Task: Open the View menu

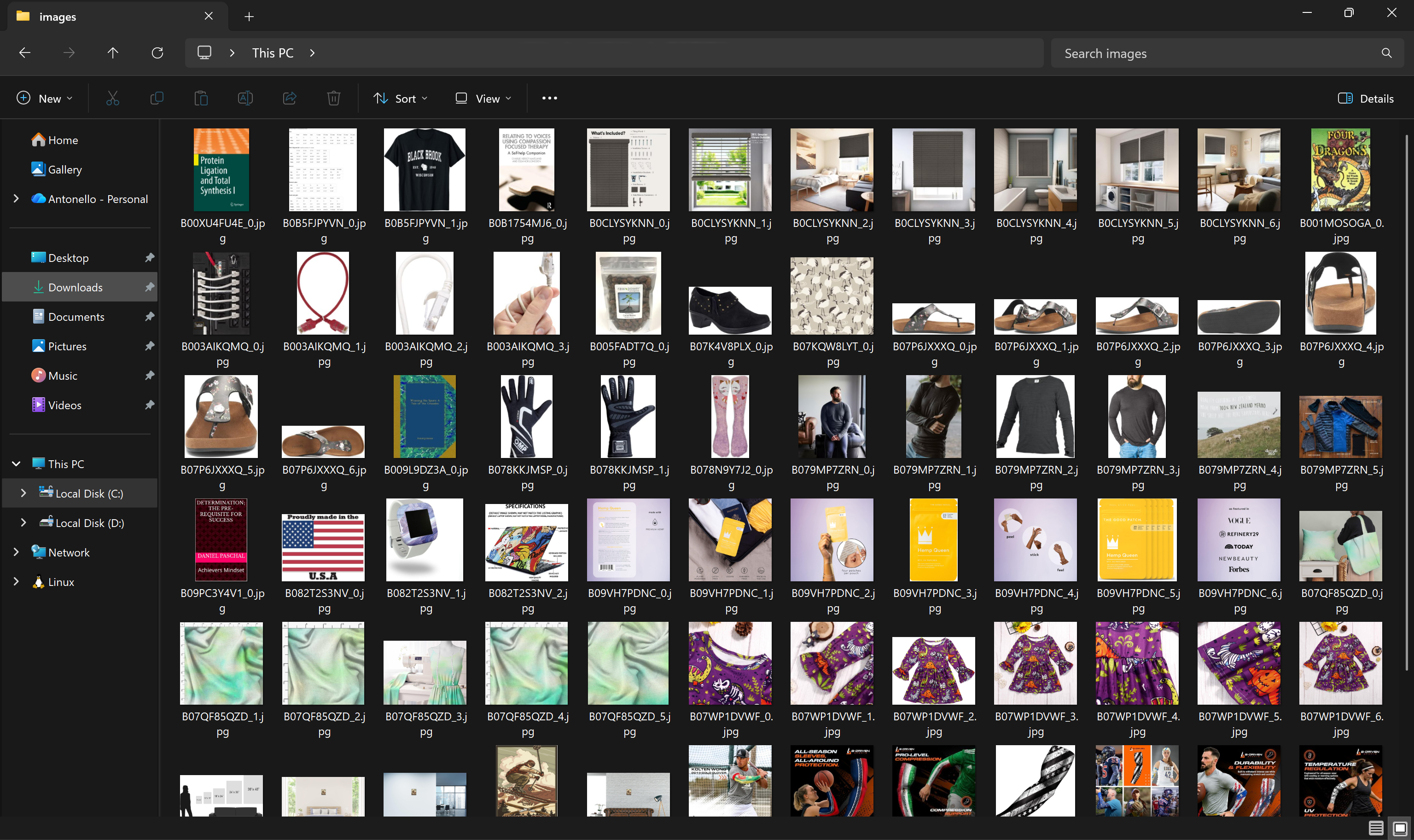Action: click(x=482, y=98)
